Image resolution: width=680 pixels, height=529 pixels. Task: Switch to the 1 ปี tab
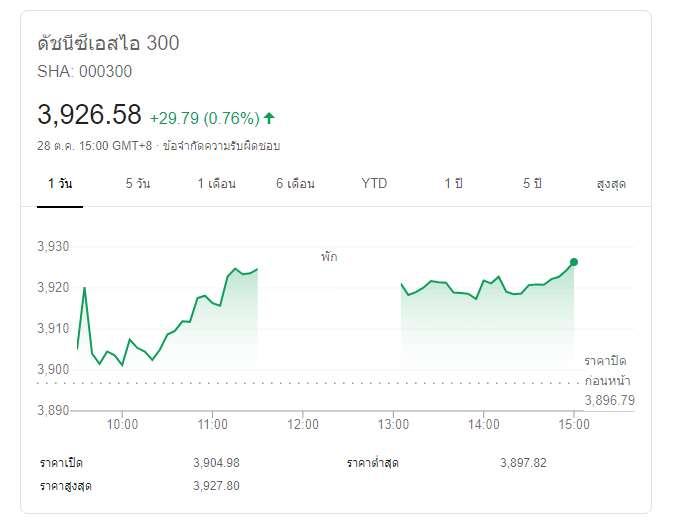point(454,184)
